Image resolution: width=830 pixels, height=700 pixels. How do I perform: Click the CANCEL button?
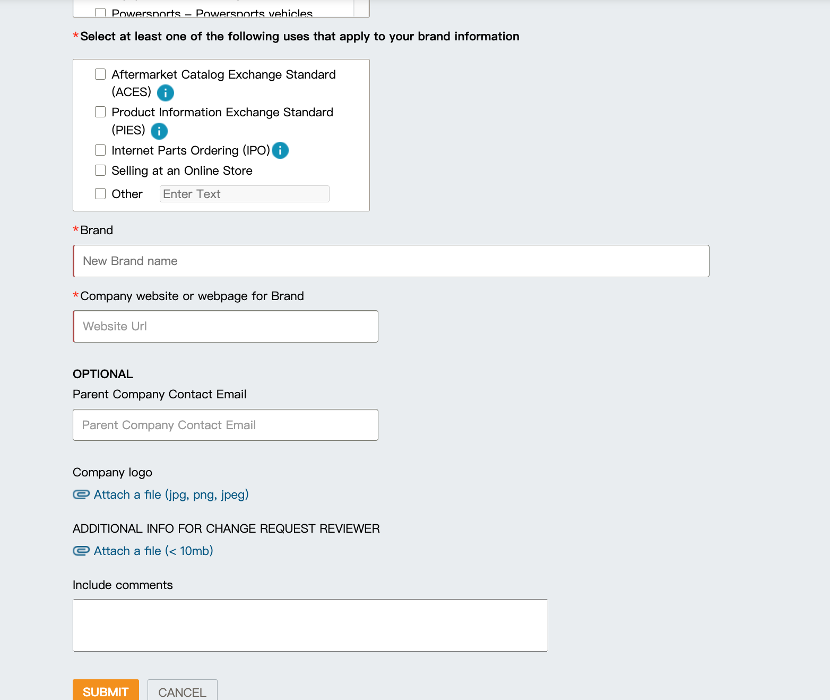(x=182, y=691)
